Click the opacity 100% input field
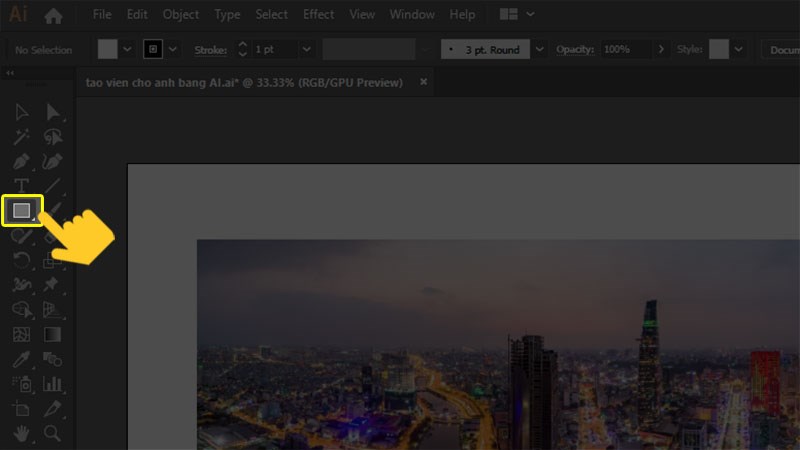 pyautogui.click(x=625, y=49)
